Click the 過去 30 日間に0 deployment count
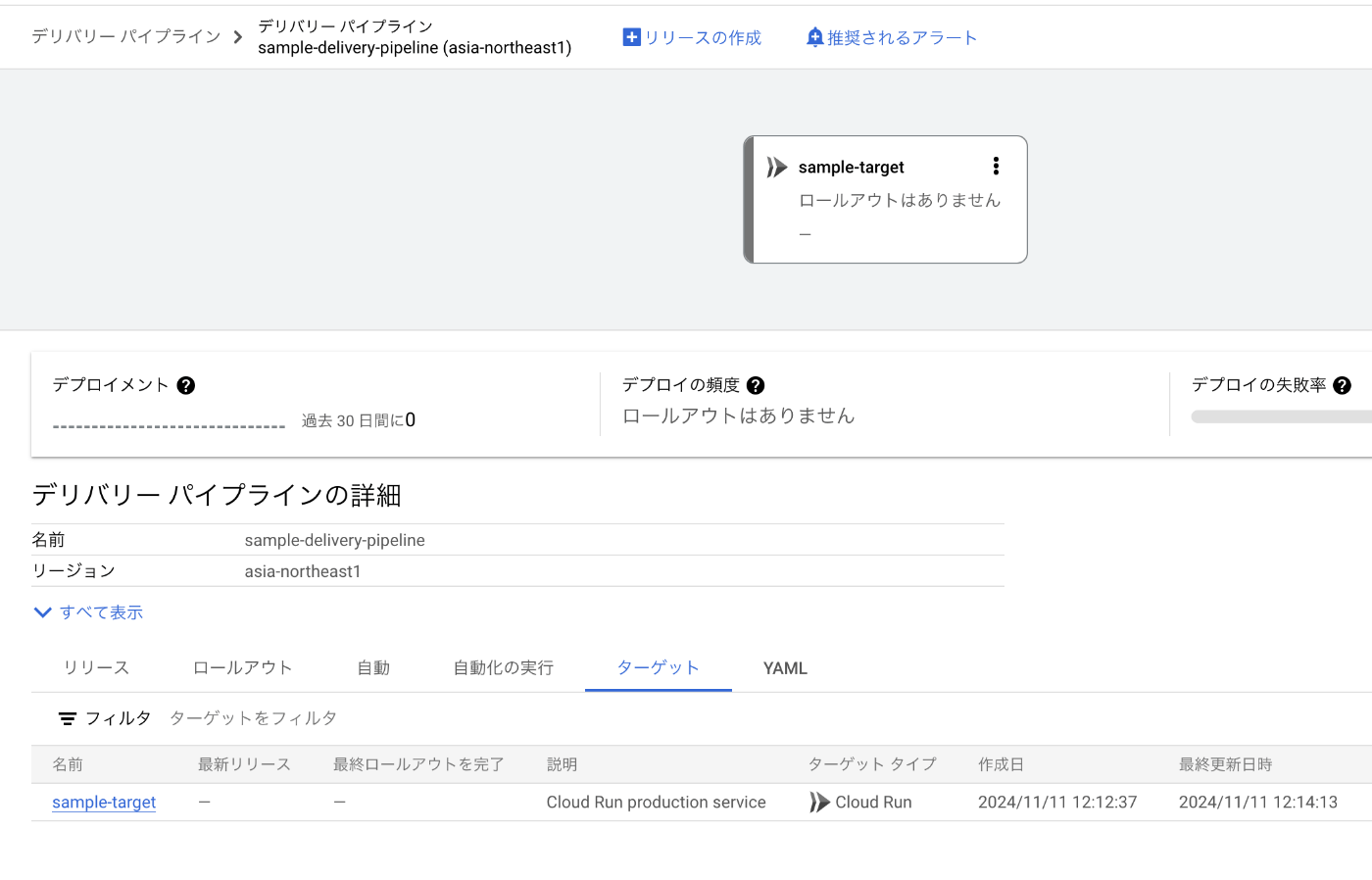Viewport: 1372px width, 880px height. tap(359, 420)
